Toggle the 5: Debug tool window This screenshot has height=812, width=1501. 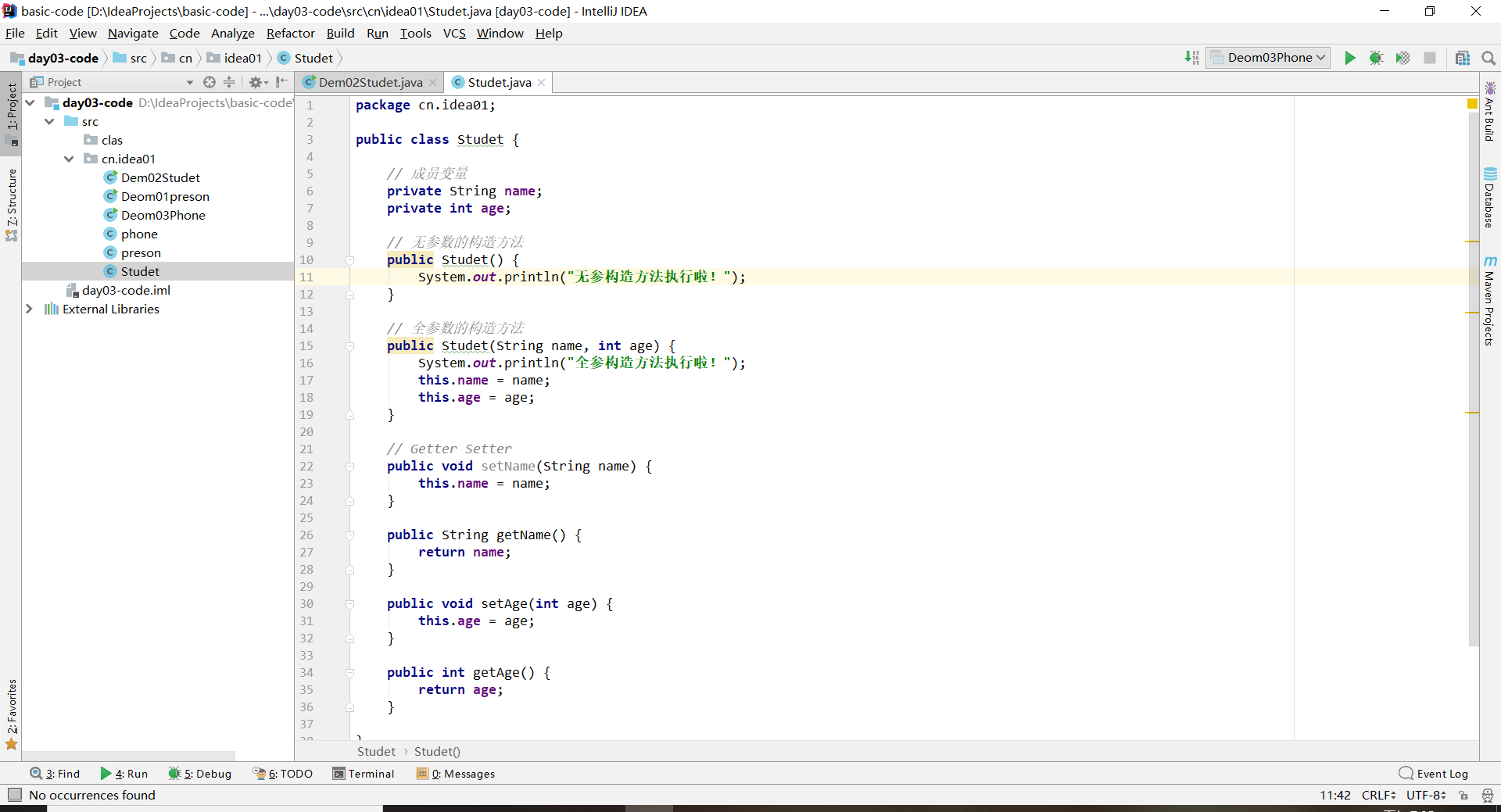click(200, 774)
